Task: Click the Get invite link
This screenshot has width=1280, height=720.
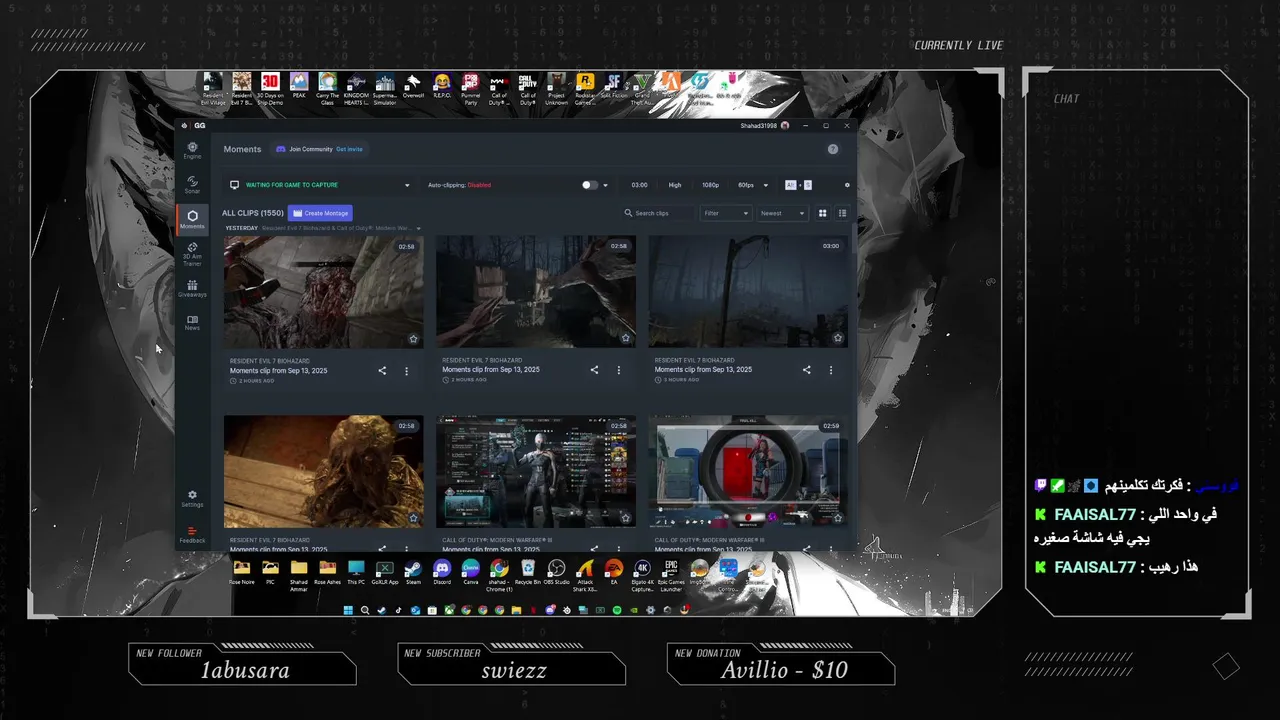Action: [x=349, y=149]
